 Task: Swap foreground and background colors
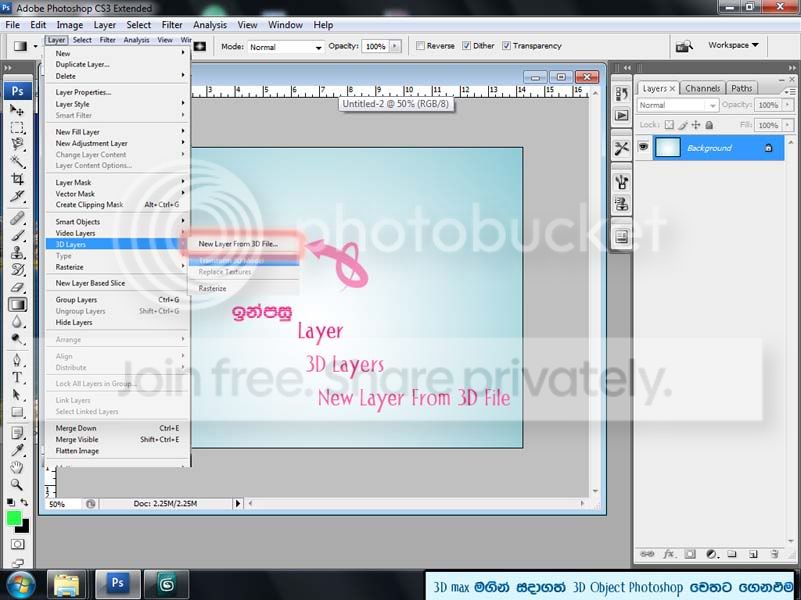[x=24, y=502]
